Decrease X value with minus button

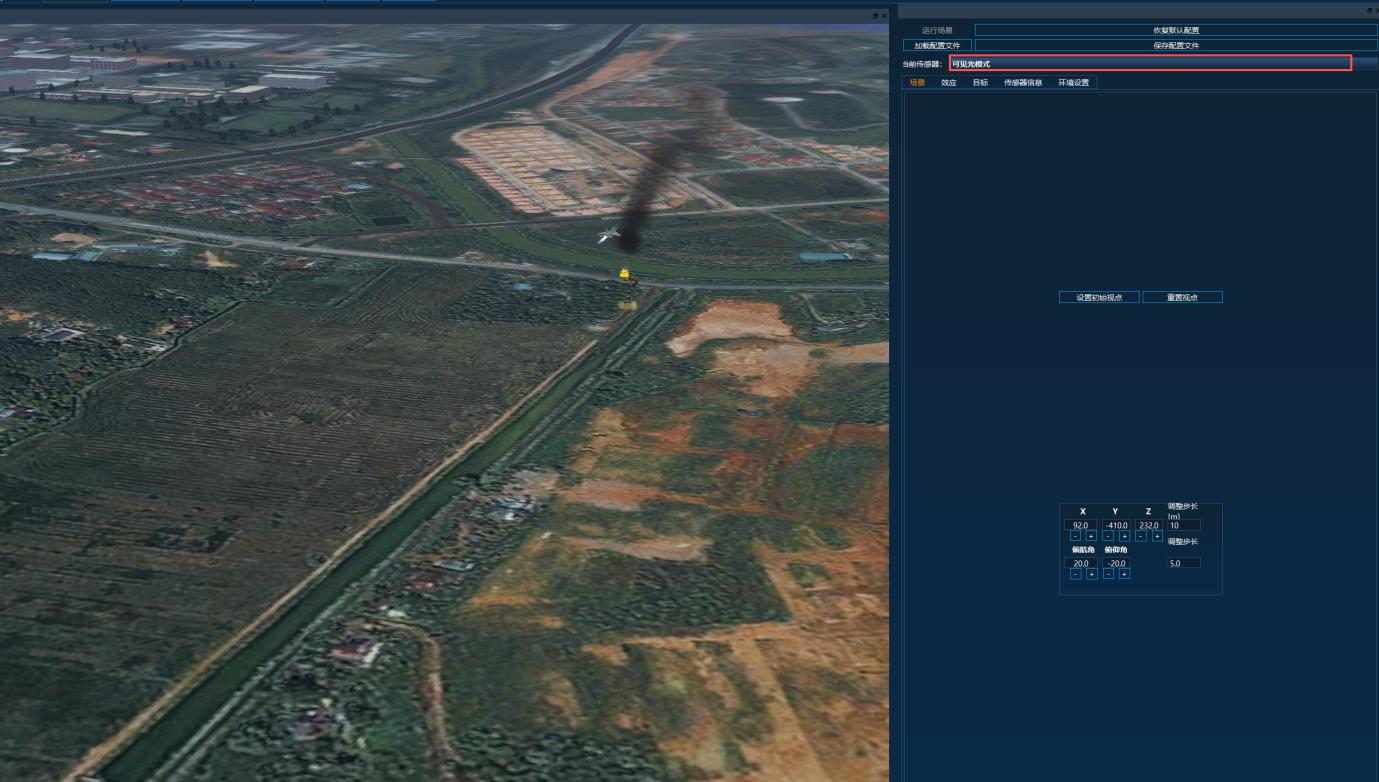tap(1075, 536)
